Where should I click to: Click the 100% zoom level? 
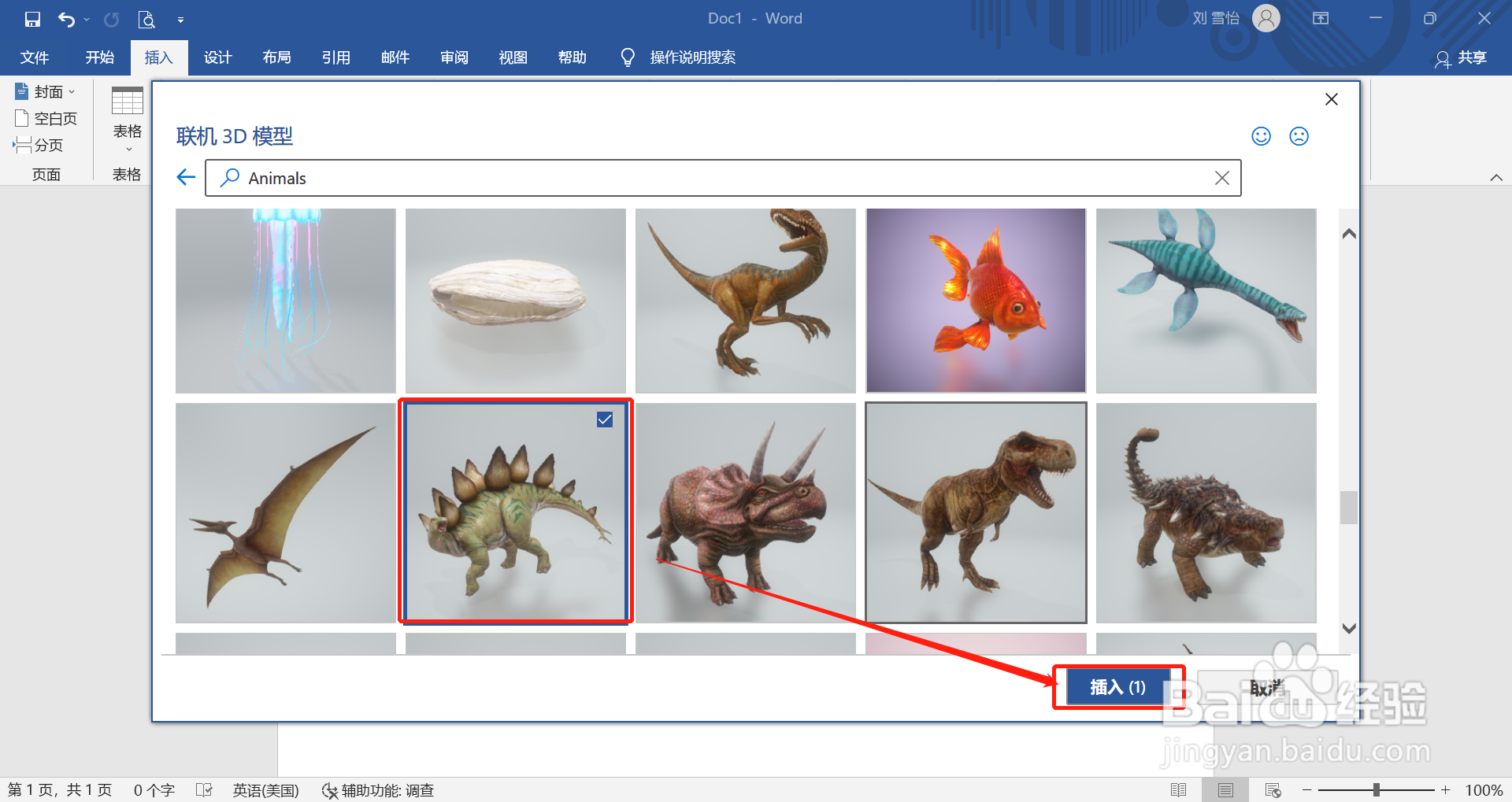coord(1484,790)
